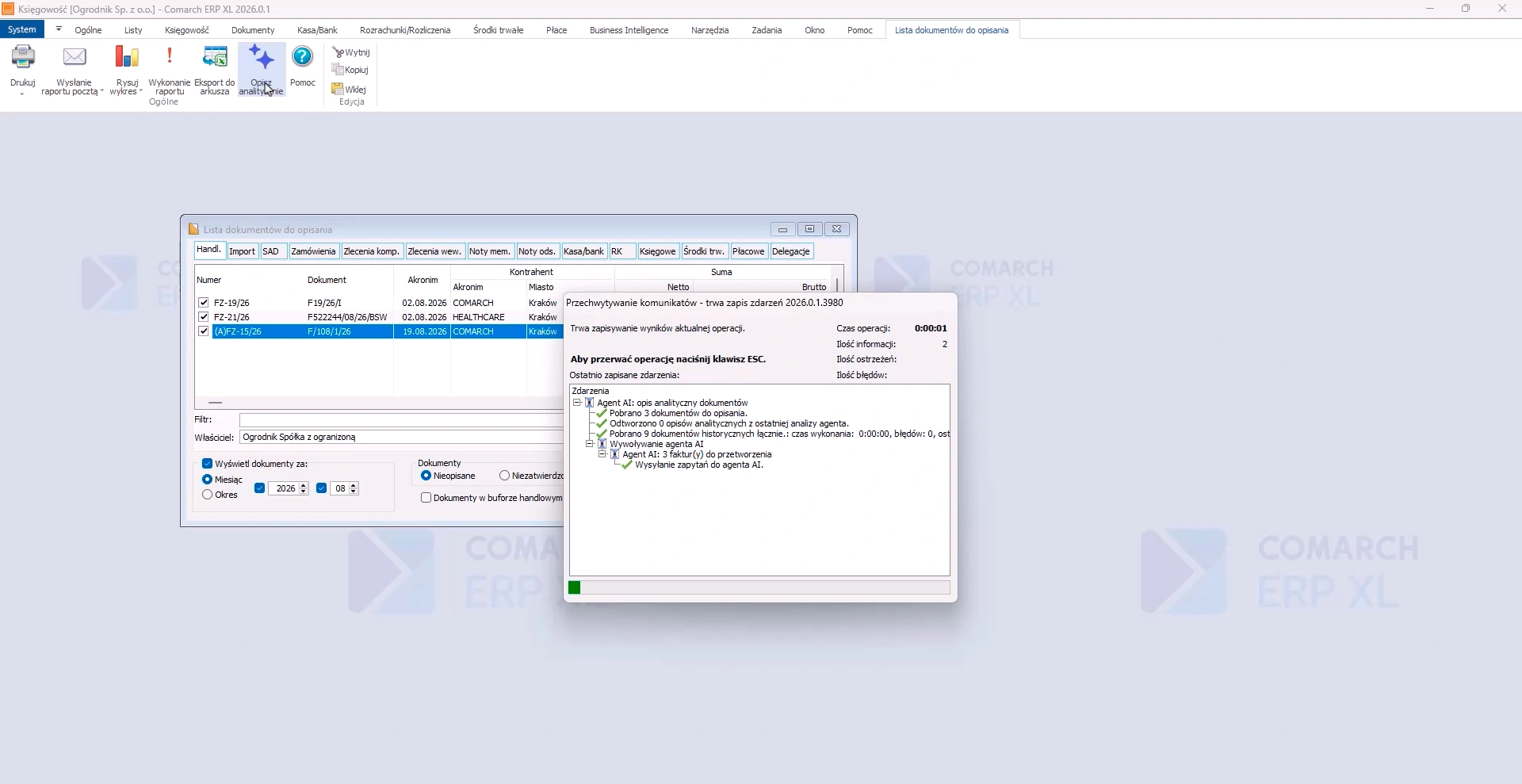Click the Eksport do arkusza icon
This screenshot has width=1522, height=784.
pos(215,57)
